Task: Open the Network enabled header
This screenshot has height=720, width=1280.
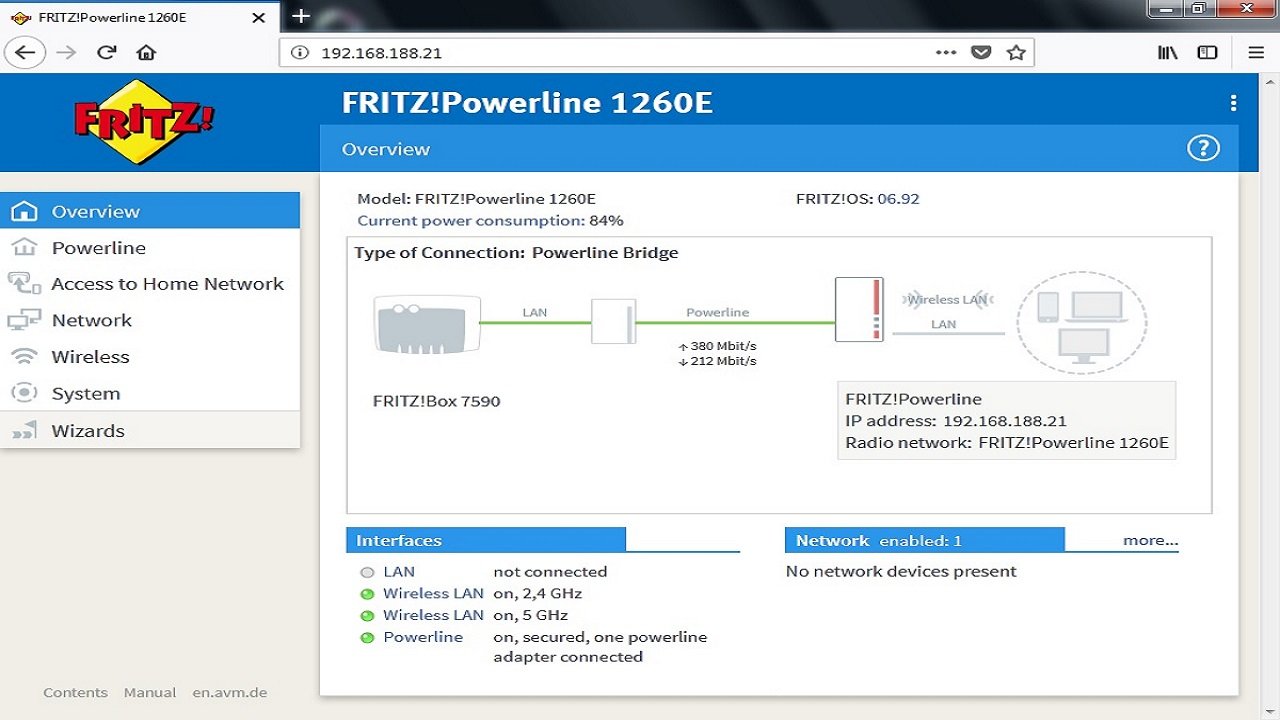Action: 925,540
